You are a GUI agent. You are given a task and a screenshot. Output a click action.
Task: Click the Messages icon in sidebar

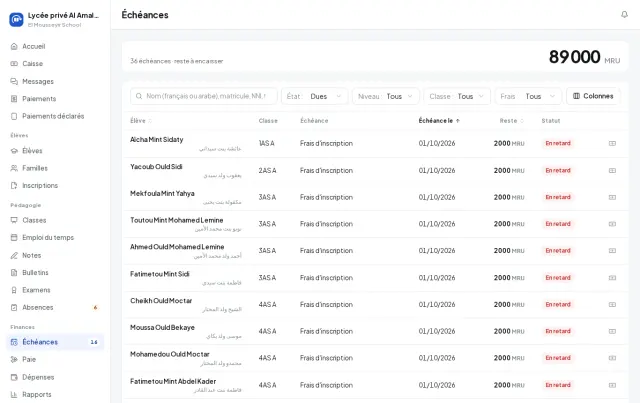(x=14, y=81)
